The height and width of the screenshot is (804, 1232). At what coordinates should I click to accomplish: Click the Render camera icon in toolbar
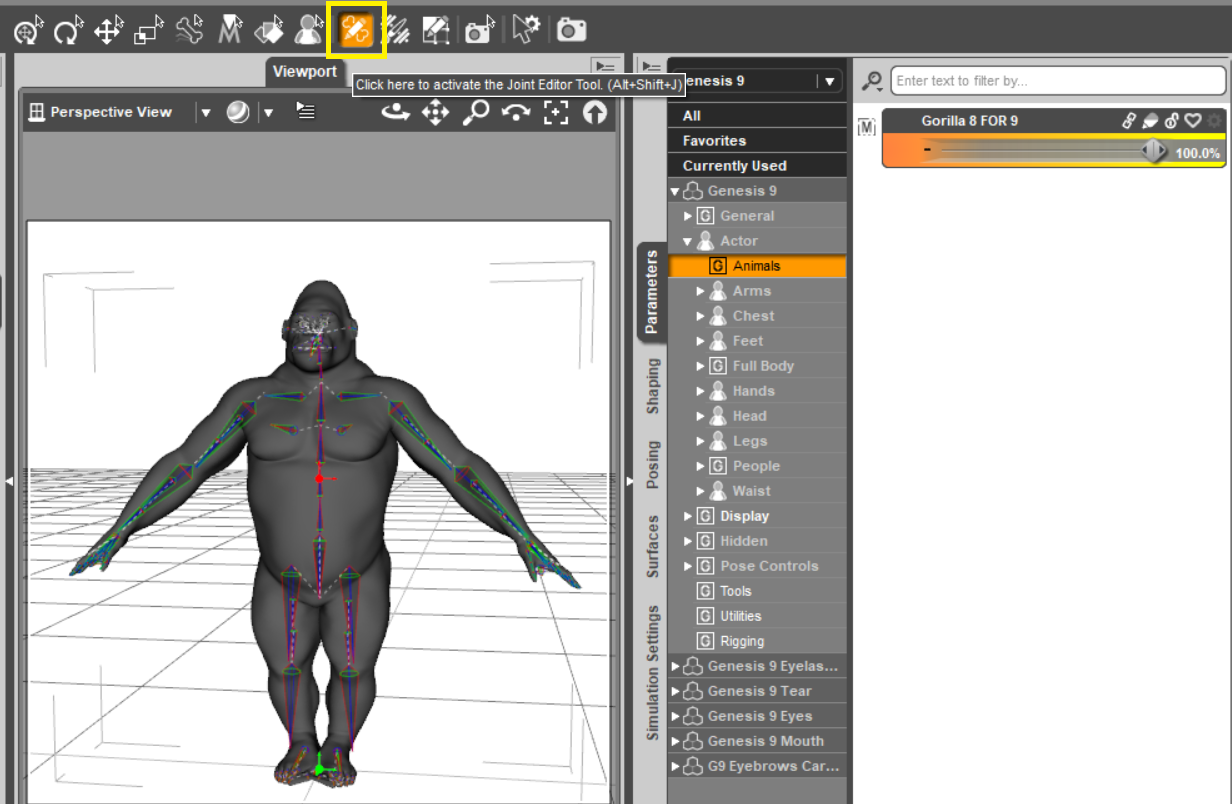point(571,31)
